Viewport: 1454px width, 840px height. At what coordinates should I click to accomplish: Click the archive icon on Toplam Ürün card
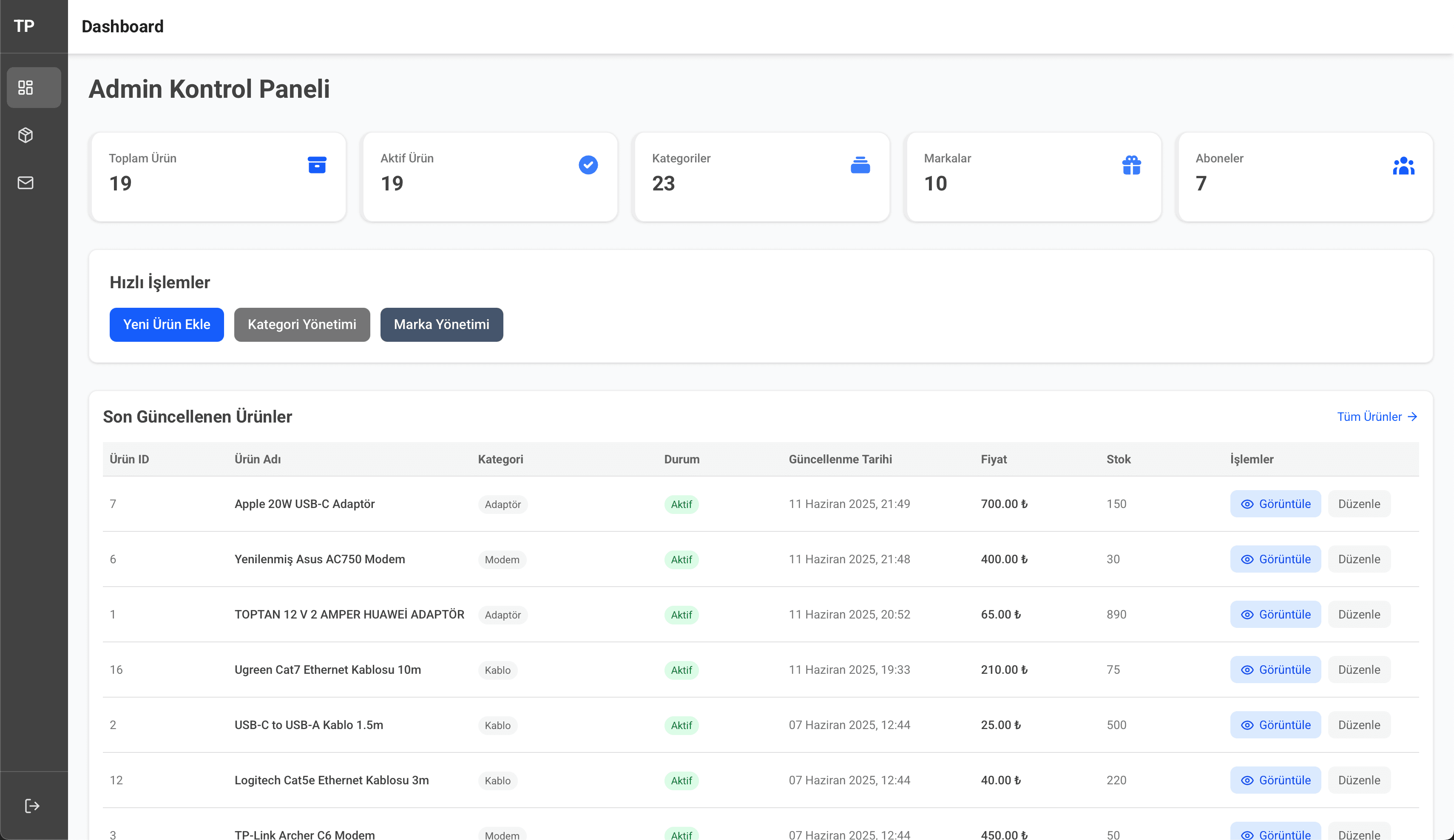pos(317,165)
